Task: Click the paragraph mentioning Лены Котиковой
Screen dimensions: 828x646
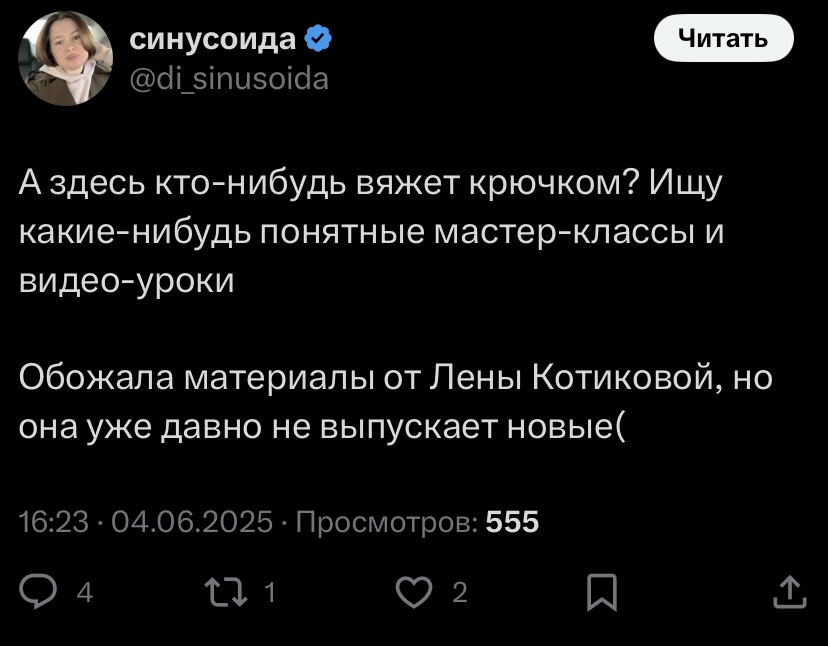Action: pyautogui.click(x=396, y=401)
